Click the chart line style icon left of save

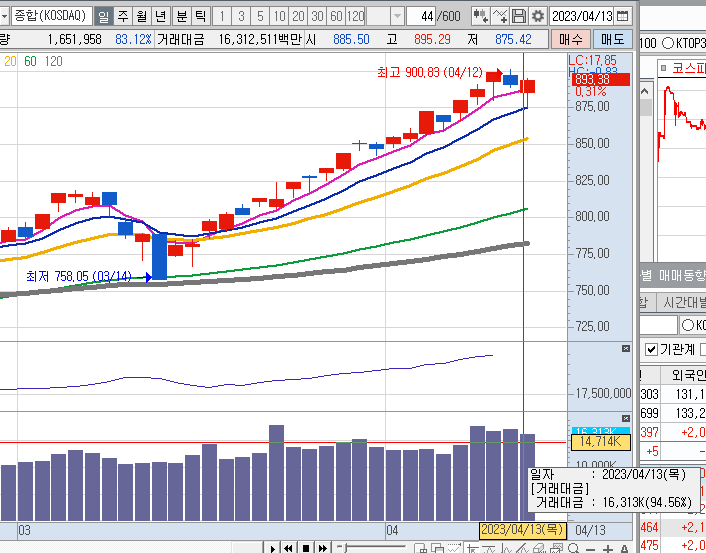[499, 16]
